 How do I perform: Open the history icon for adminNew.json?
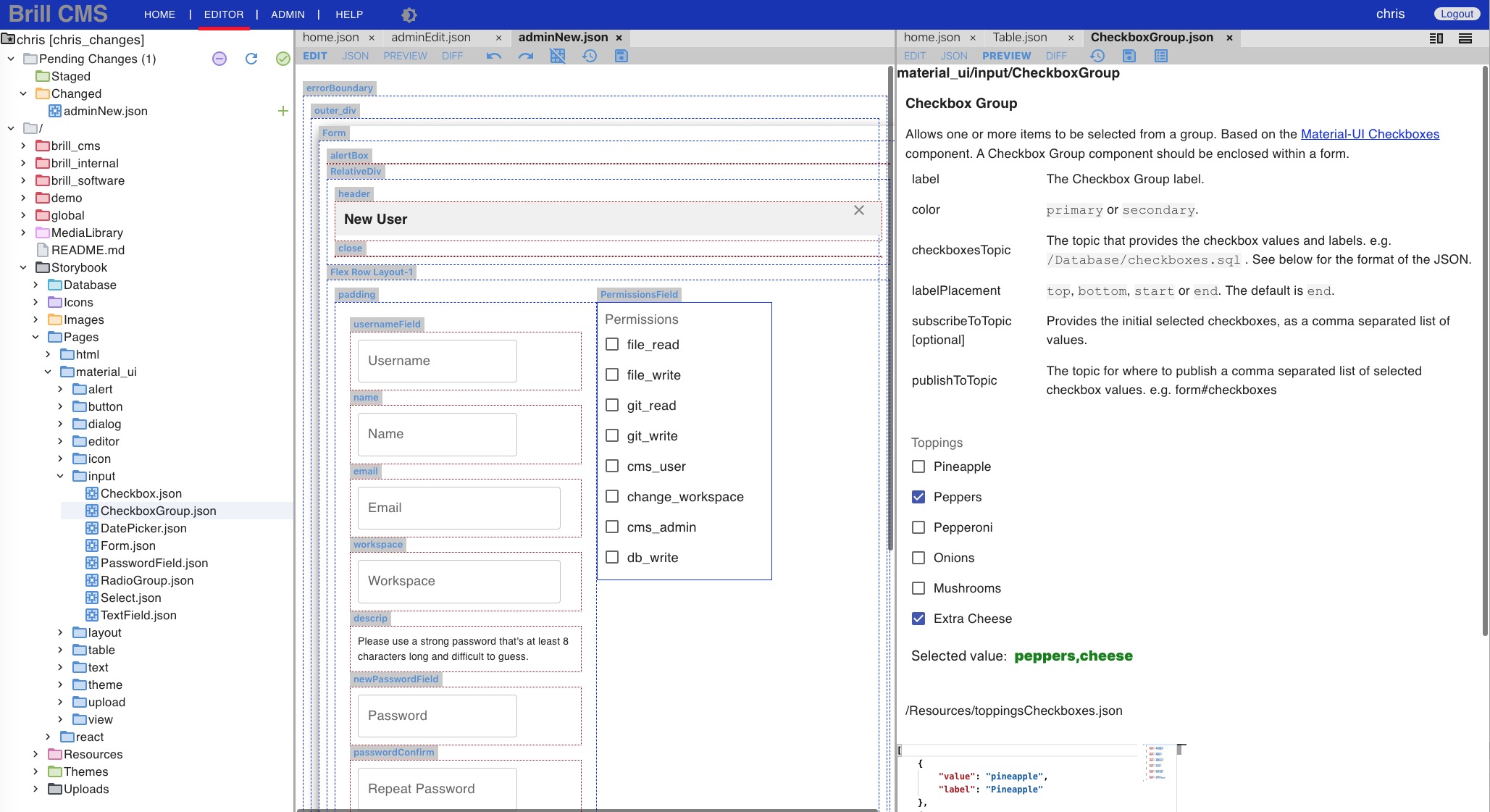(x=590, y=56)
